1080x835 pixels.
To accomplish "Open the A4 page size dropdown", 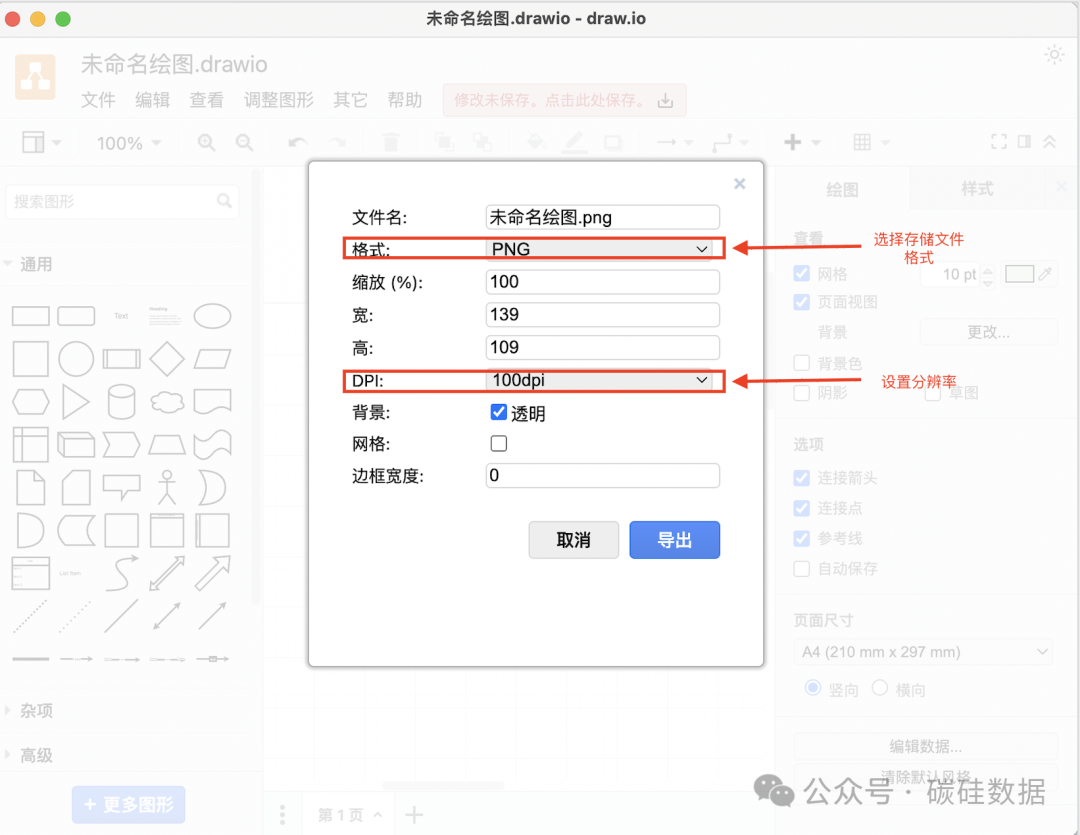I will (922, 651).
